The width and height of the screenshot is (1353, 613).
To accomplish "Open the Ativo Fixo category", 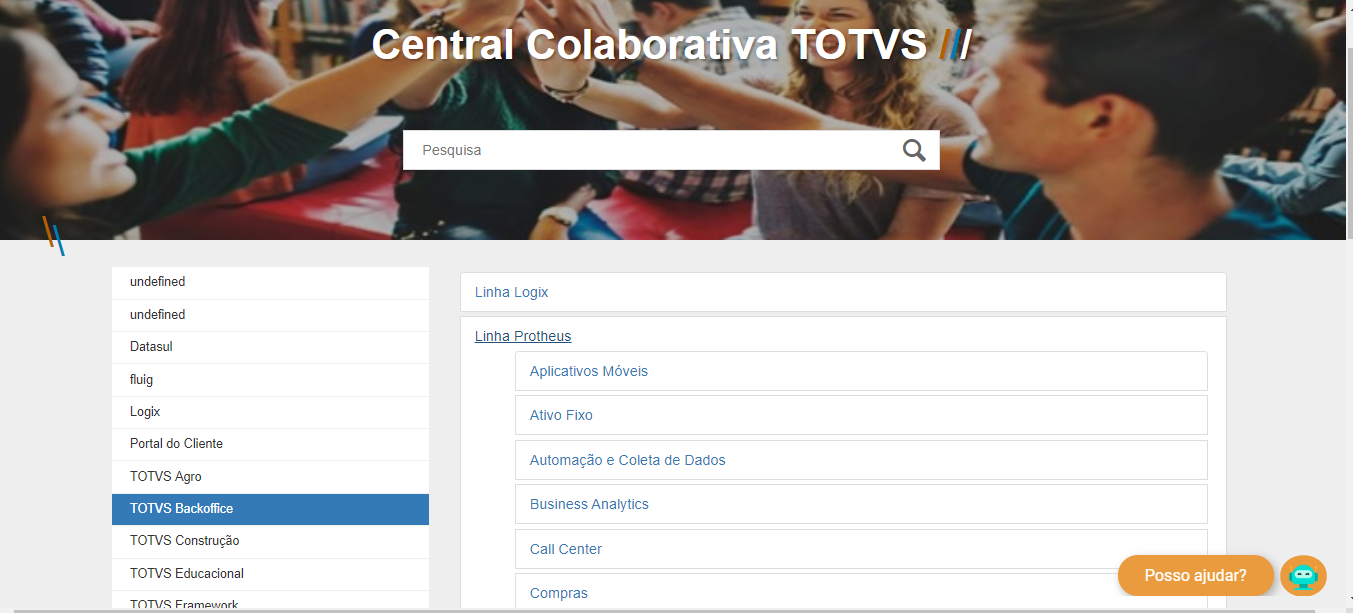I will click(861, 415).
